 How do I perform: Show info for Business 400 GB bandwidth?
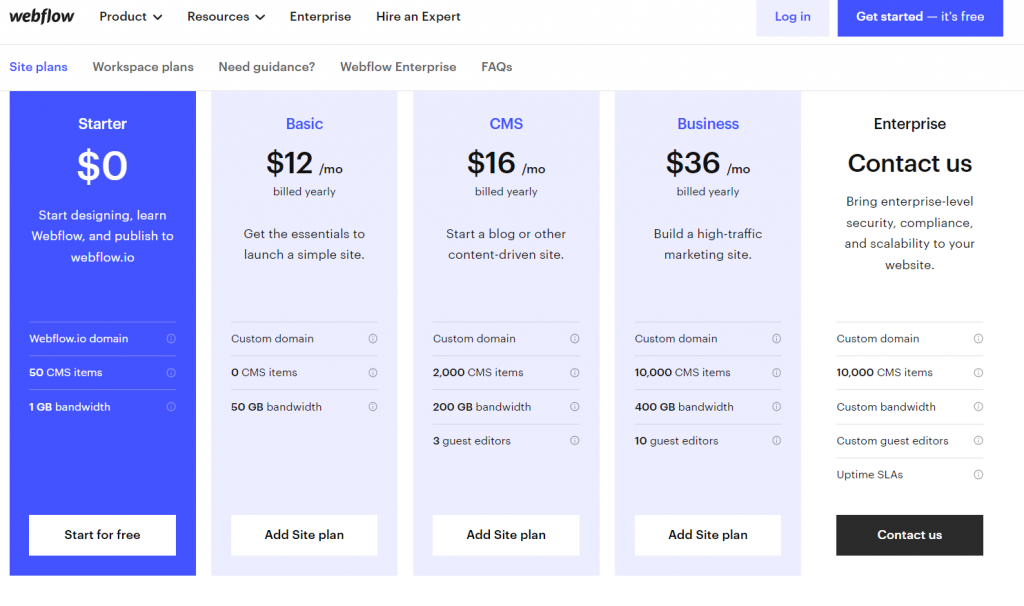click(776, 407)
